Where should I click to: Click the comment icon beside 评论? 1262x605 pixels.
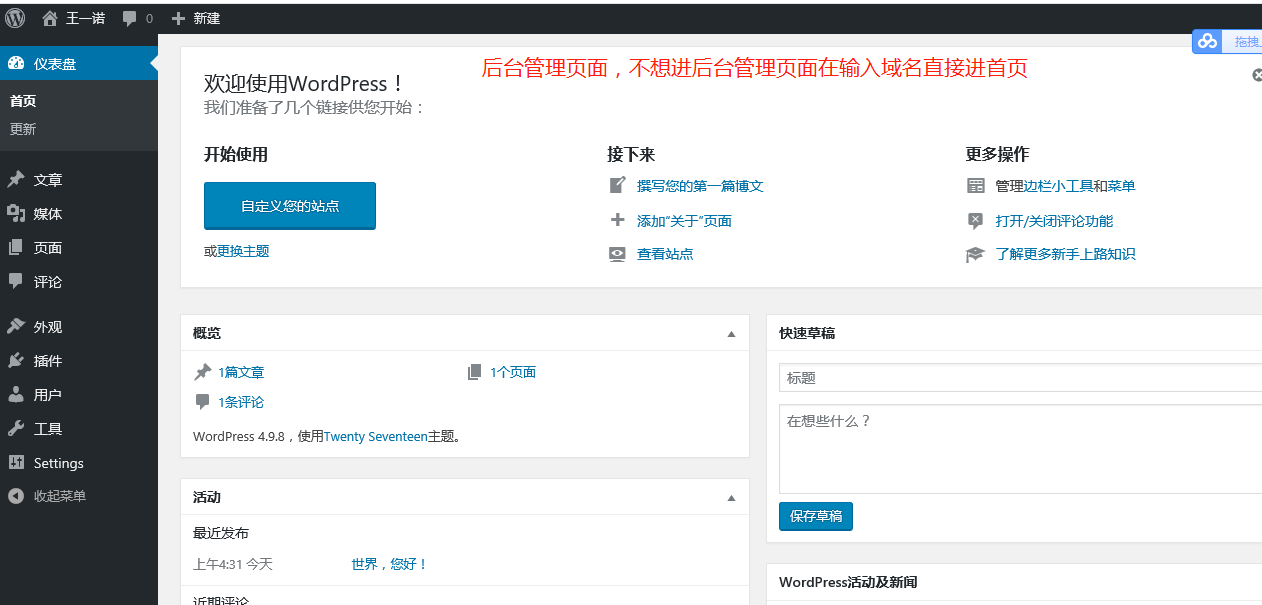16,282
